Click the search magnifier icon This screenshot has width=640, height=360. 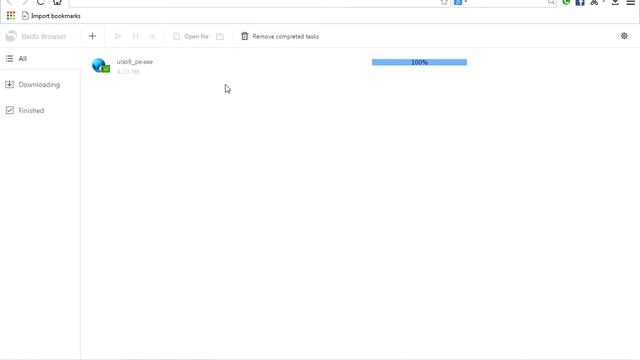(551, 2)
